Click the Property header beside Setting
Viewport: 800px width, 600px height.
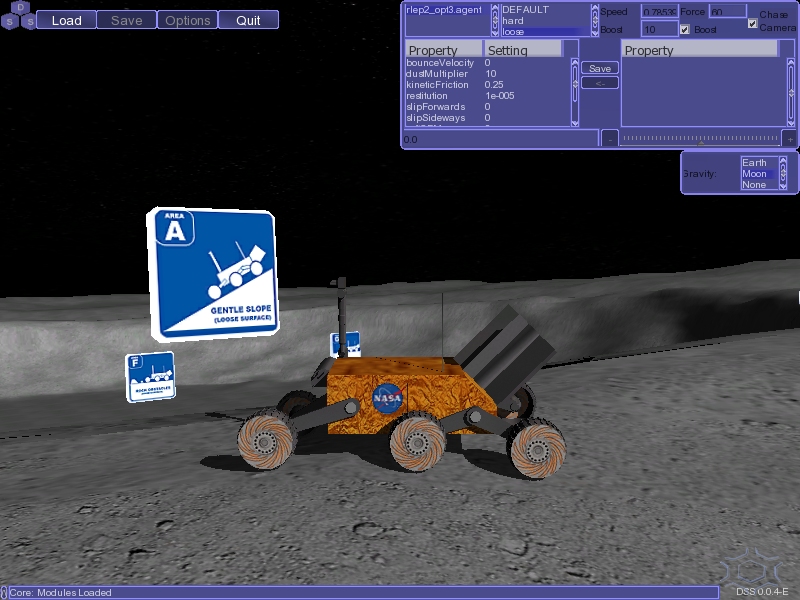pos(444,50)
